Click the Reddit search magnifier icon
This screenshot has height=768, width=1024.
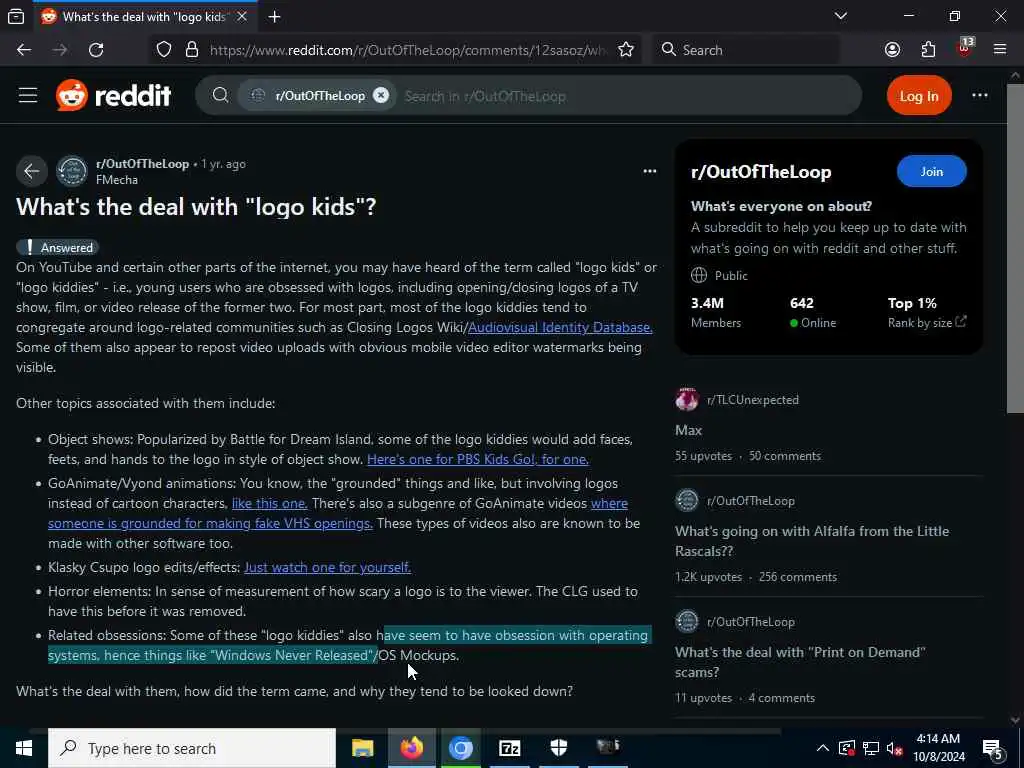[221, 95]
